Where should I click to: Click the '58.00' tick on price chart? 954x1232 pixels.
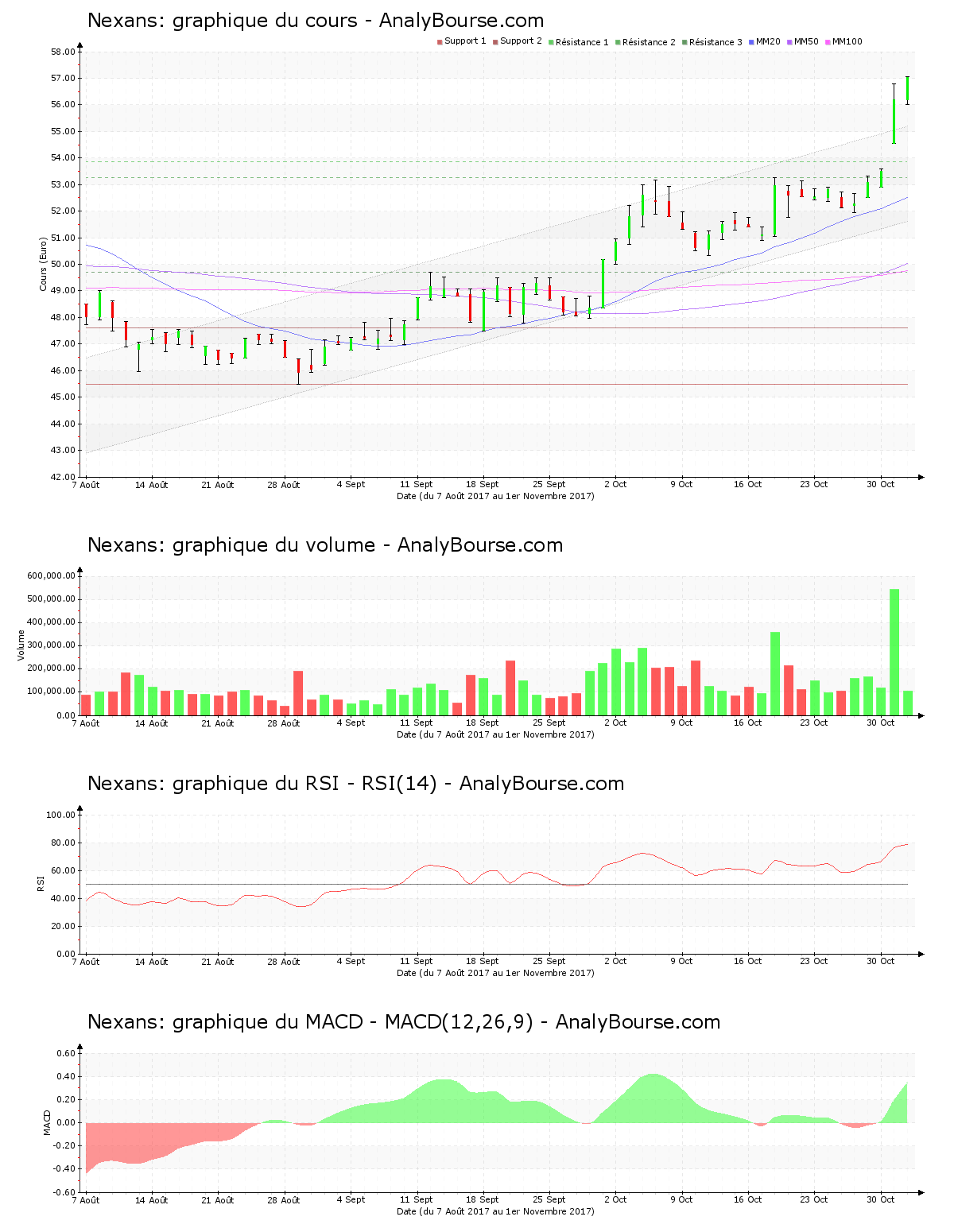point(63,52)
